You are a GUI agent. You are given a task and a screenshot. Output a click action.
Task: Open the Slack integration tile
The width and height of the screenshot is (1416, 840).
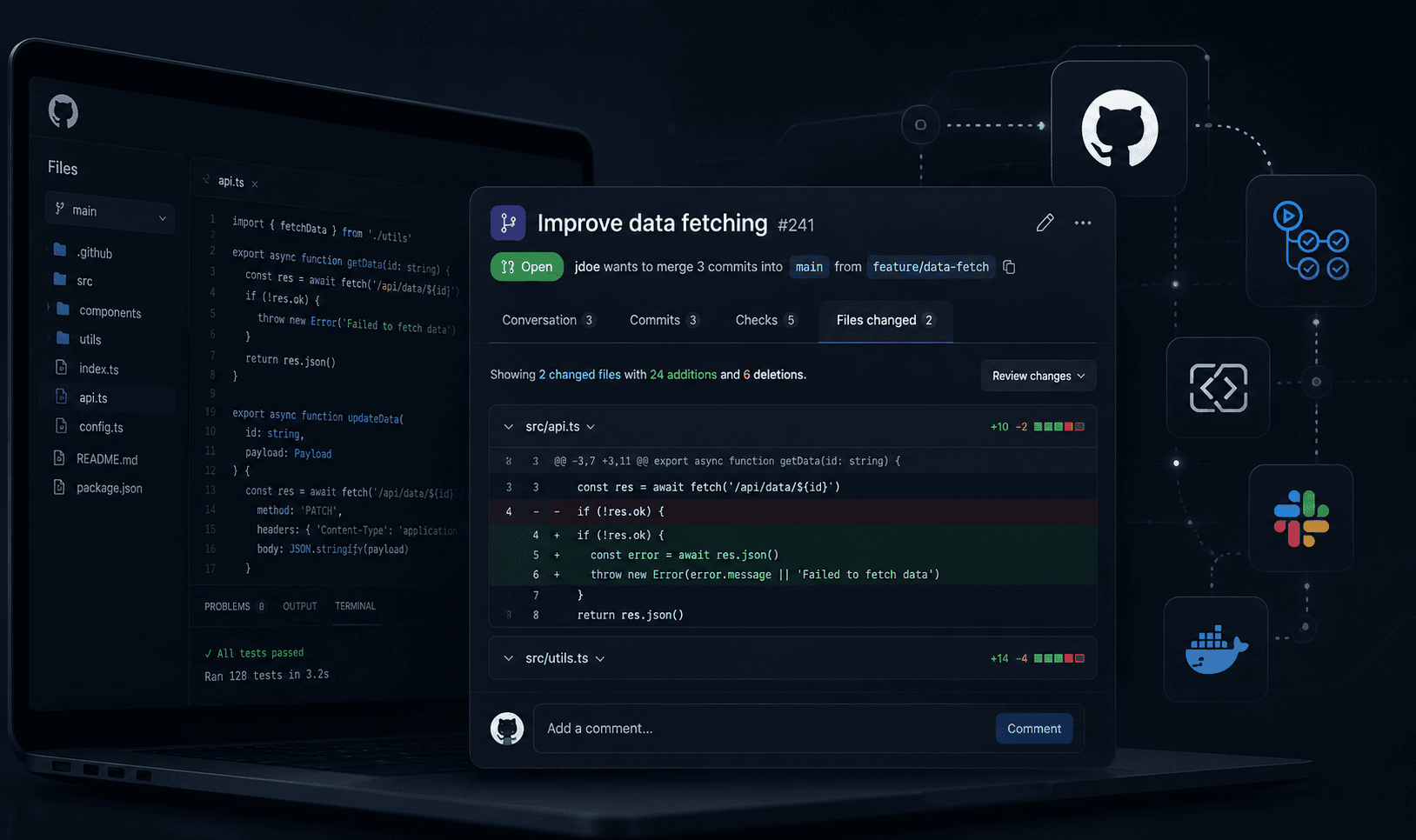pos(1301,518)
